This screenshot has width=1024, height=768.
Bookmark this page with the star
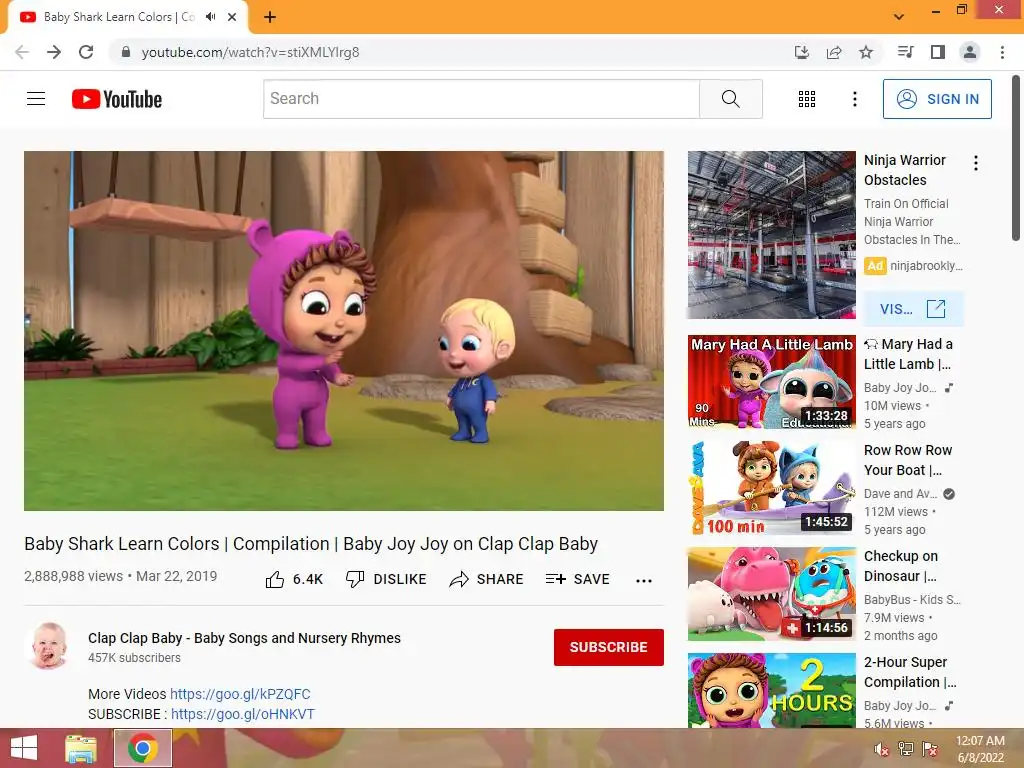(866, 52)
